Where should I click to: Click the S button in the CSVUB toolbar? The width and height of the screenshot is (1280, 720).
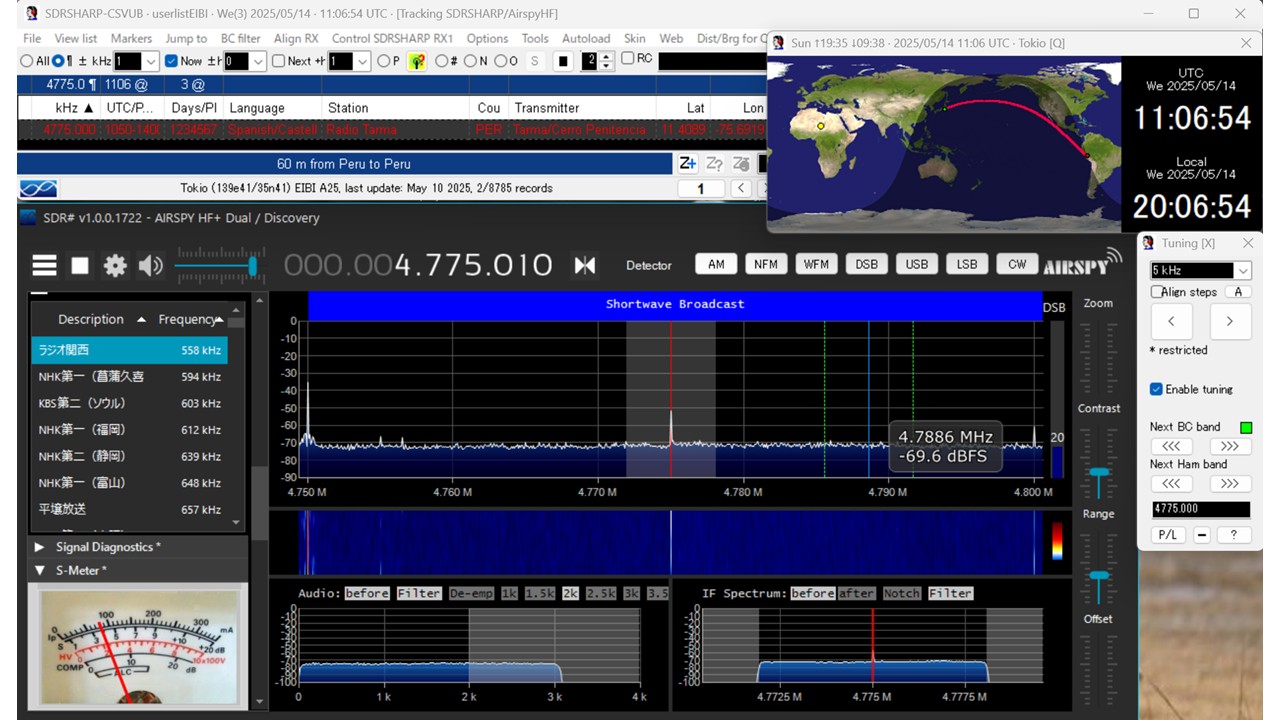click(x=534, y=61)
